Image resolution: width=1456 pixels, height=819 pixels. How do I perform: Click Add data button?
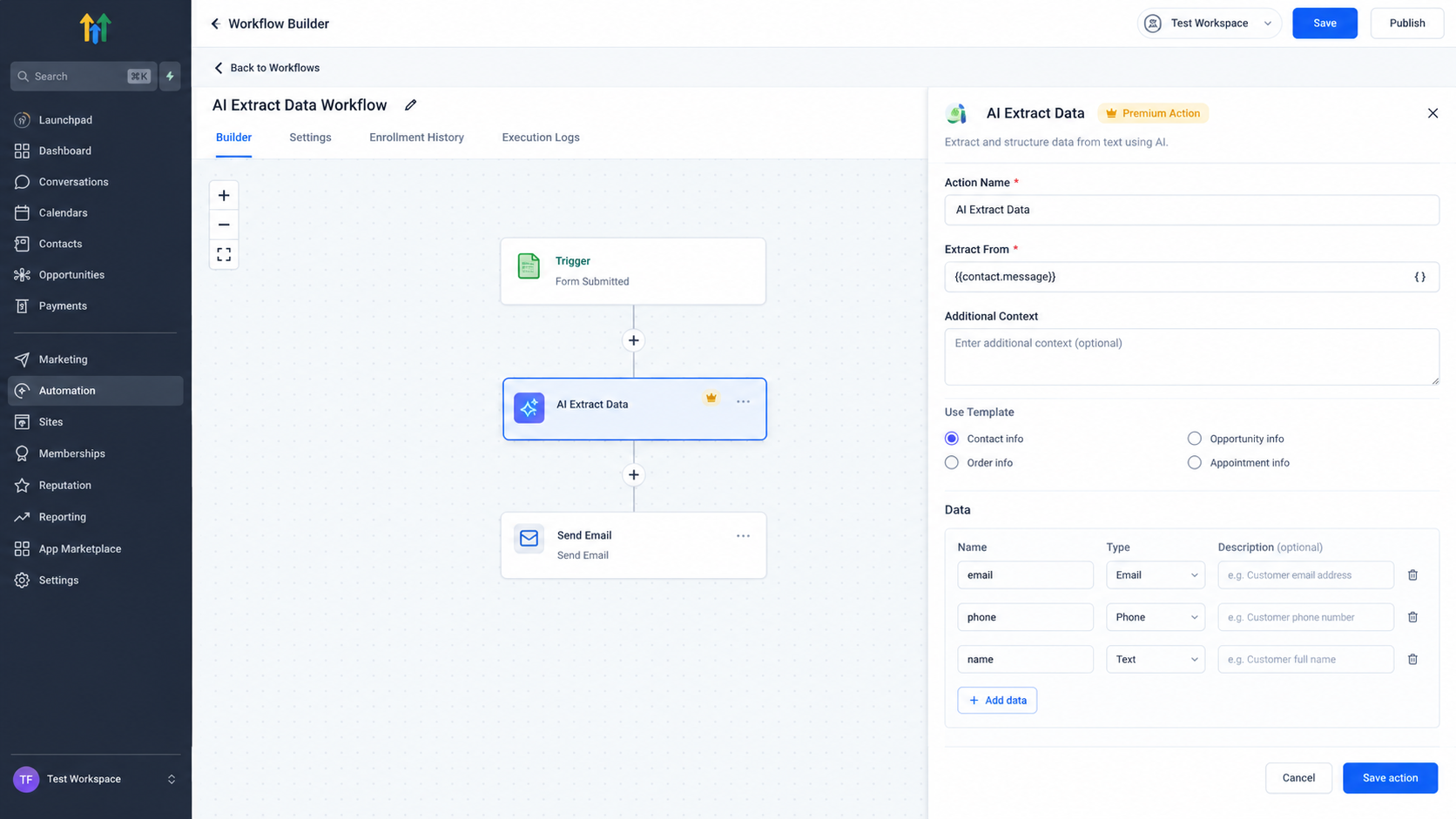click(997, 701)
